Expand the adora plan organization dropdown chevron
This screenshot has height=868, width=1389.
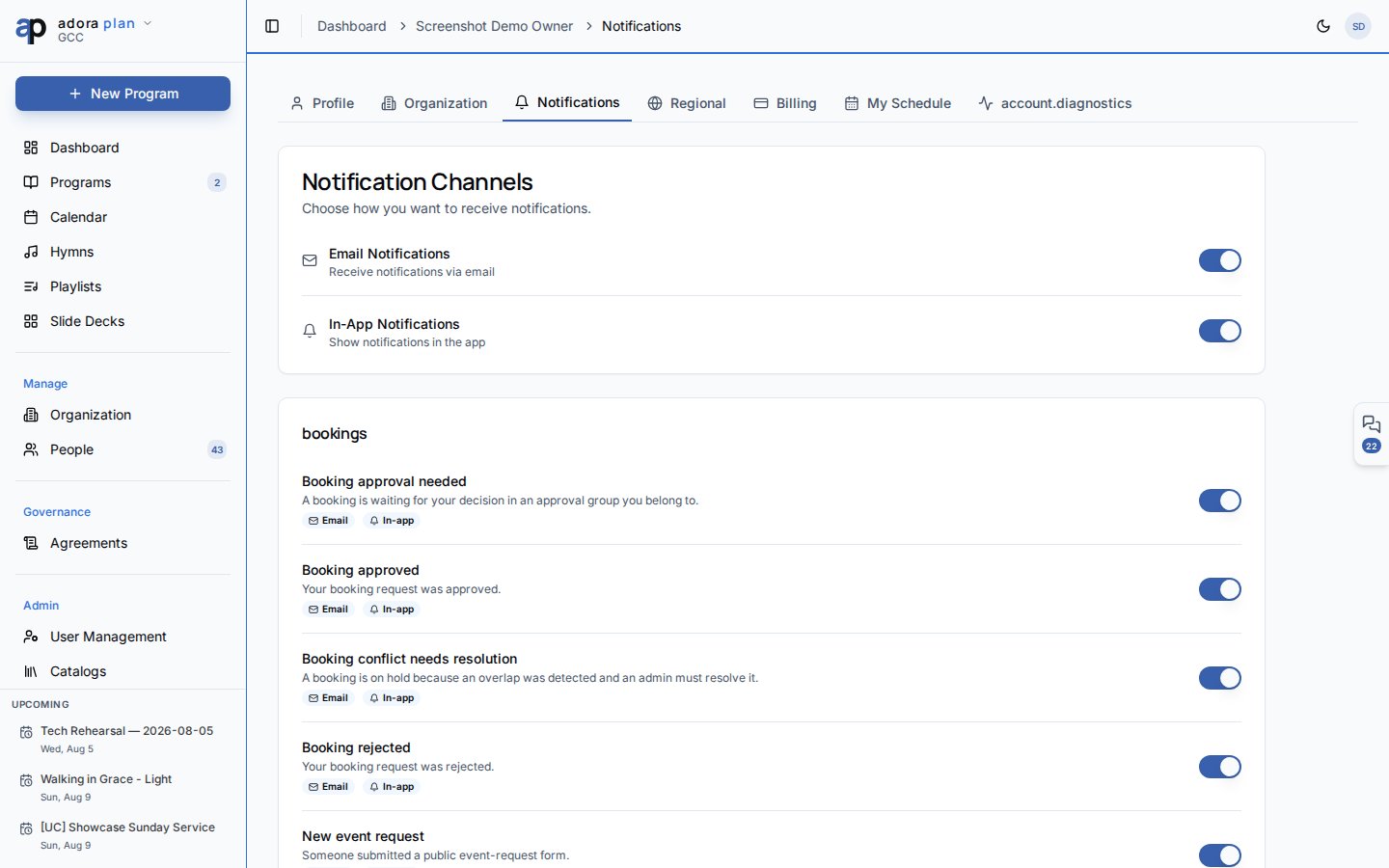(x=148, y=23)
